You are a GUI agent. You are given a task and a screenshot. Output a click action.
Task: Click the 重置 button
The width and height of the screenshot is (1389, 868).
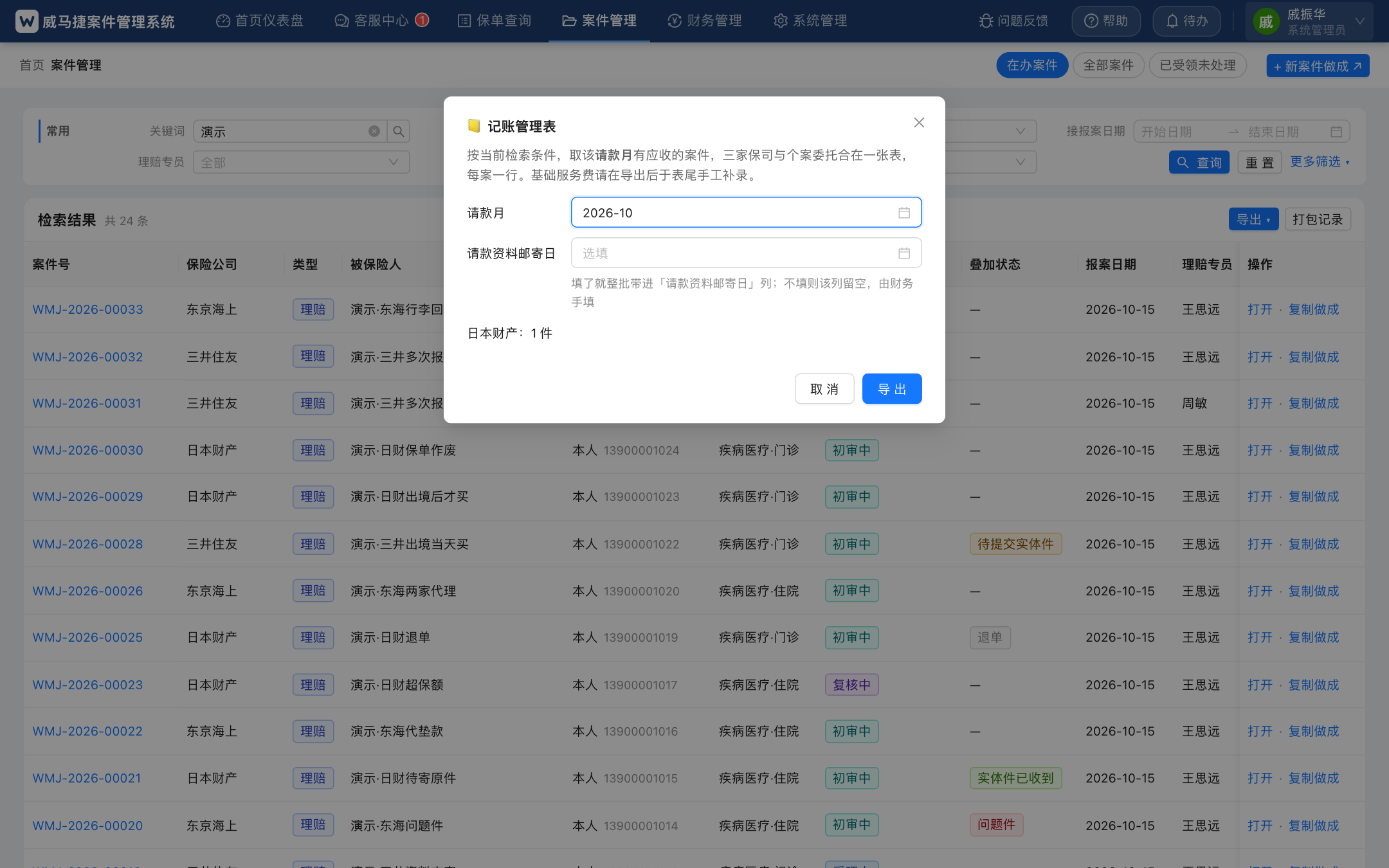[x=1259, y=163]
